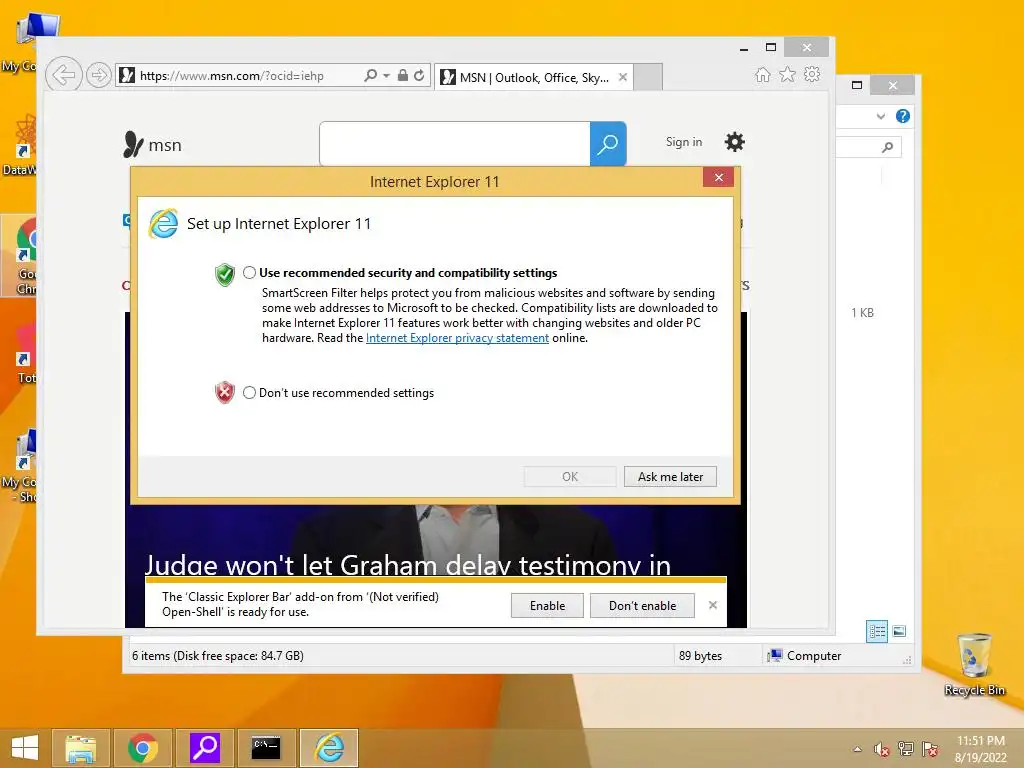1024x768 pixels.
Task: Click the Judge won't let Graham headline
Action: pos(408,565)
